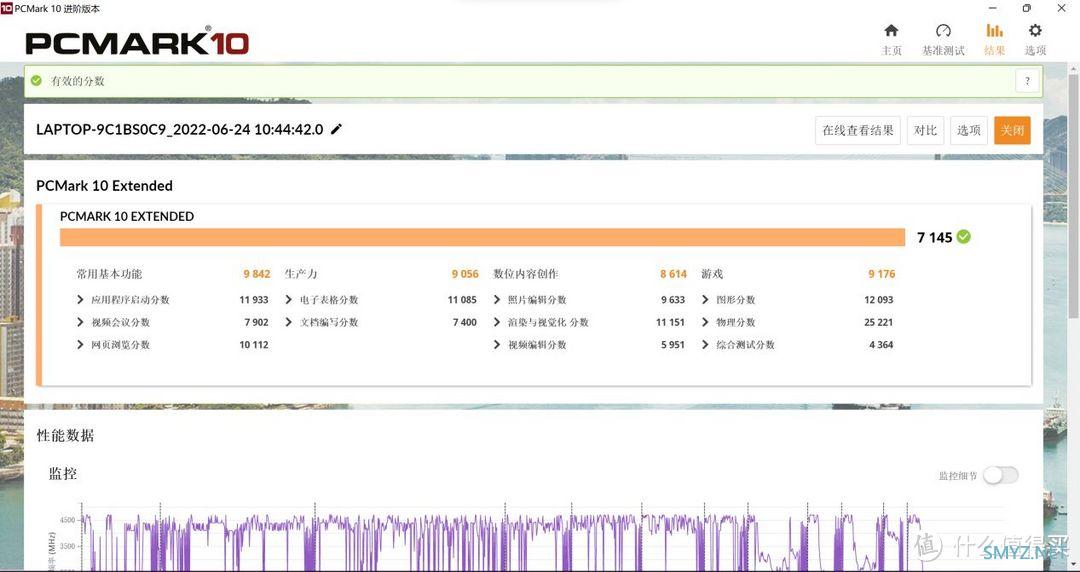Image resolution: width=1080 pixels, height=572 pixels.
Task: Click the PCMark 10 title bar icon
Action: (x=6, y=8)
